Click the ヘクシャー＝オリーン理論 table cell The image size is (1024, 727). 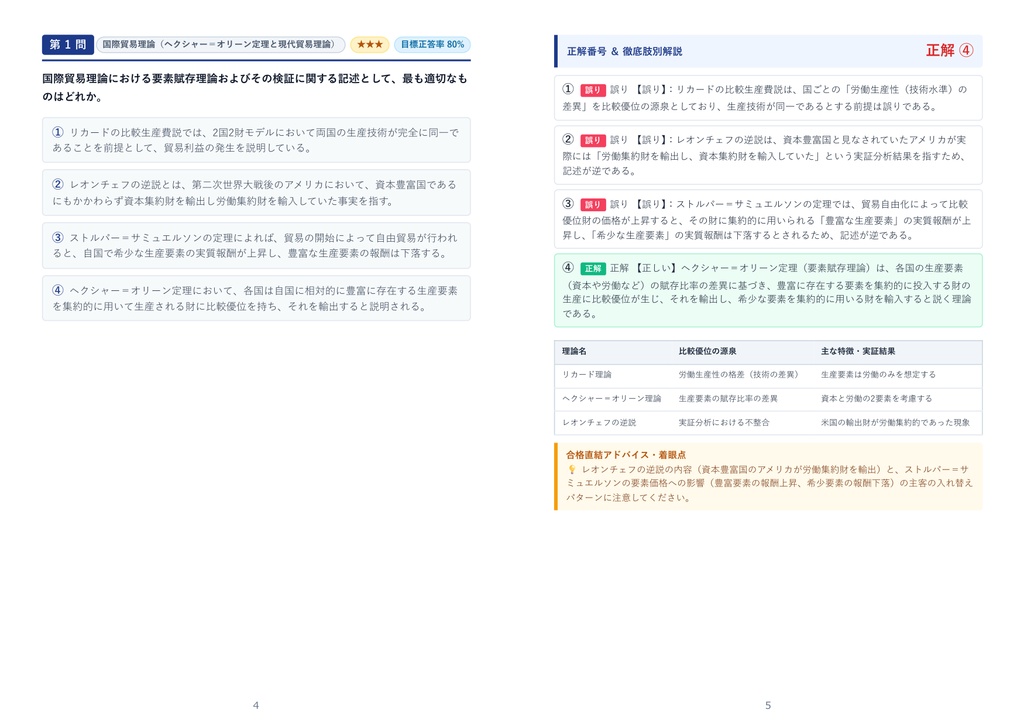coord(612,398)
